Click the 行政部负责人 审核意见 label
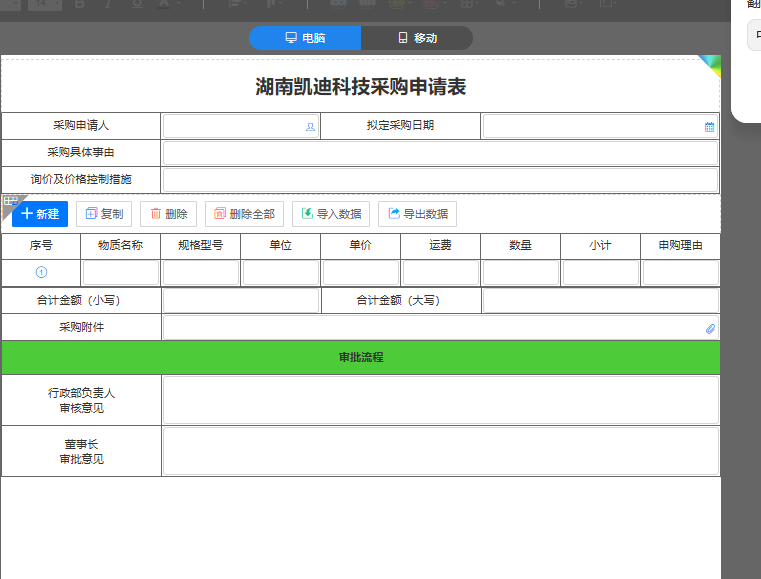 pos(81,400)
